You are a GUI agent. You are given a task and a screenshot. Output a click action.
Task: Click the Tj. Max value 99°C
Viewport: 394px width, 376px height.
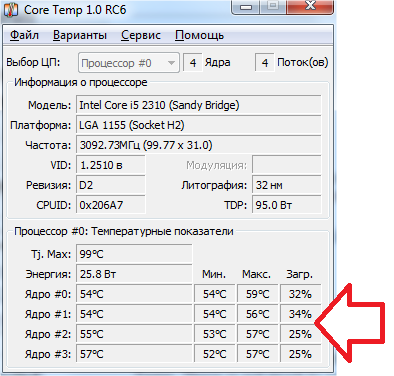134,254
